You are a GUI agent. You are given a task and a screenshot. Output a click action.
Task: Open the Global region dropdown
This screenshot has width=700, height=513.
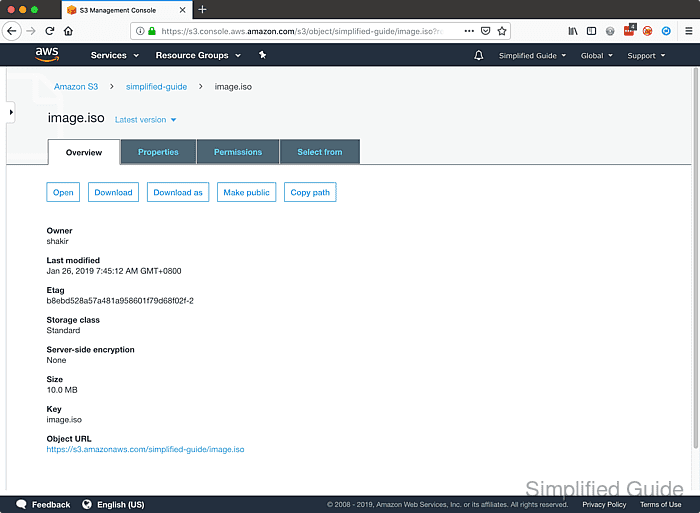[x=596, y=56]
